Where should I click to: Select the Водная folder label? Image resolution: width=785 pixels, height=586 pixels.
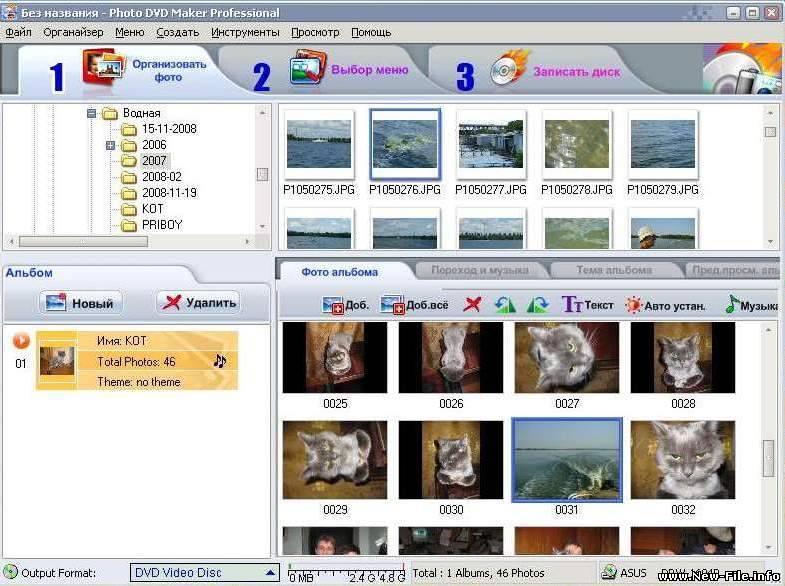142,113
